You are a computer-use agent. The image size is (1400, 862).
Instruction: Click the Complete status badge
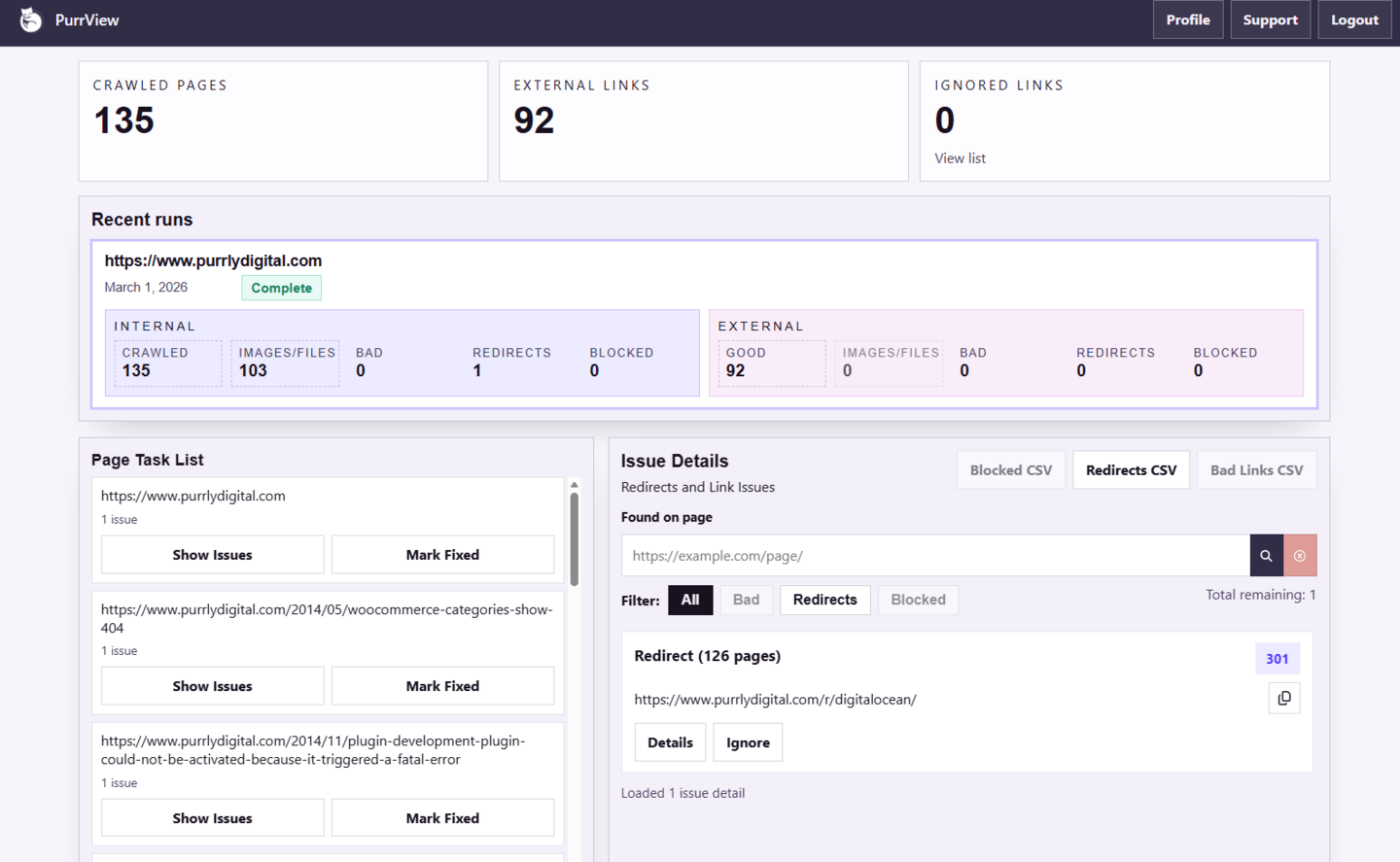pos(281,288)
